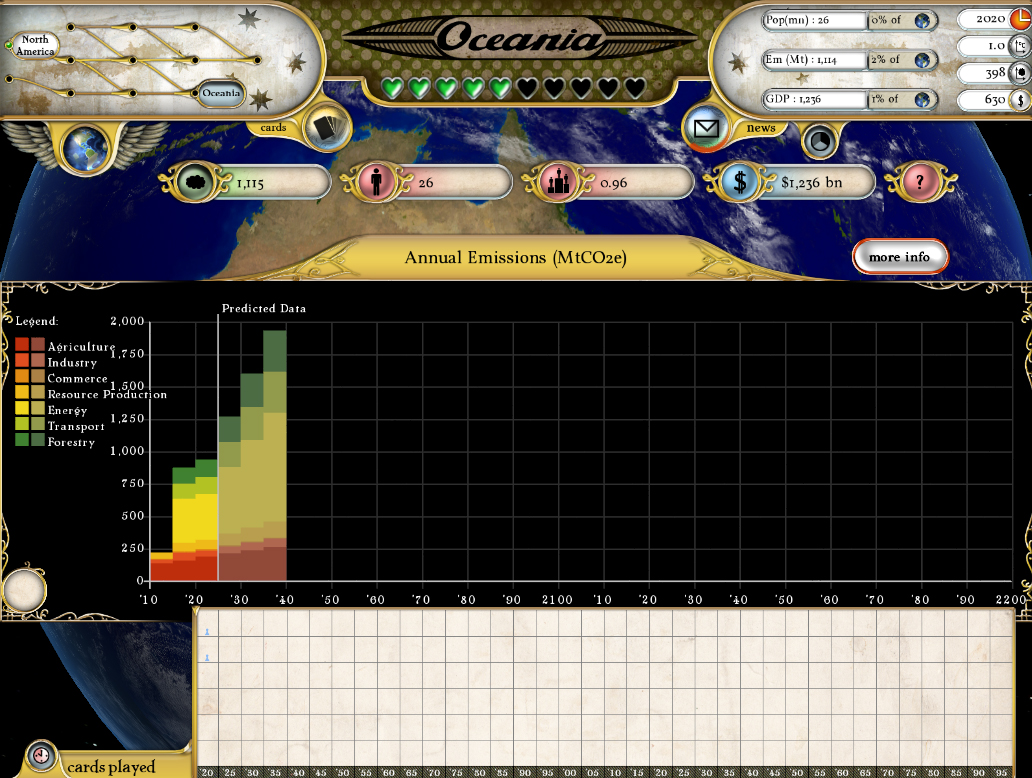
Task: Click the pink question mark help icon
Action: click(x=916, y=183)
